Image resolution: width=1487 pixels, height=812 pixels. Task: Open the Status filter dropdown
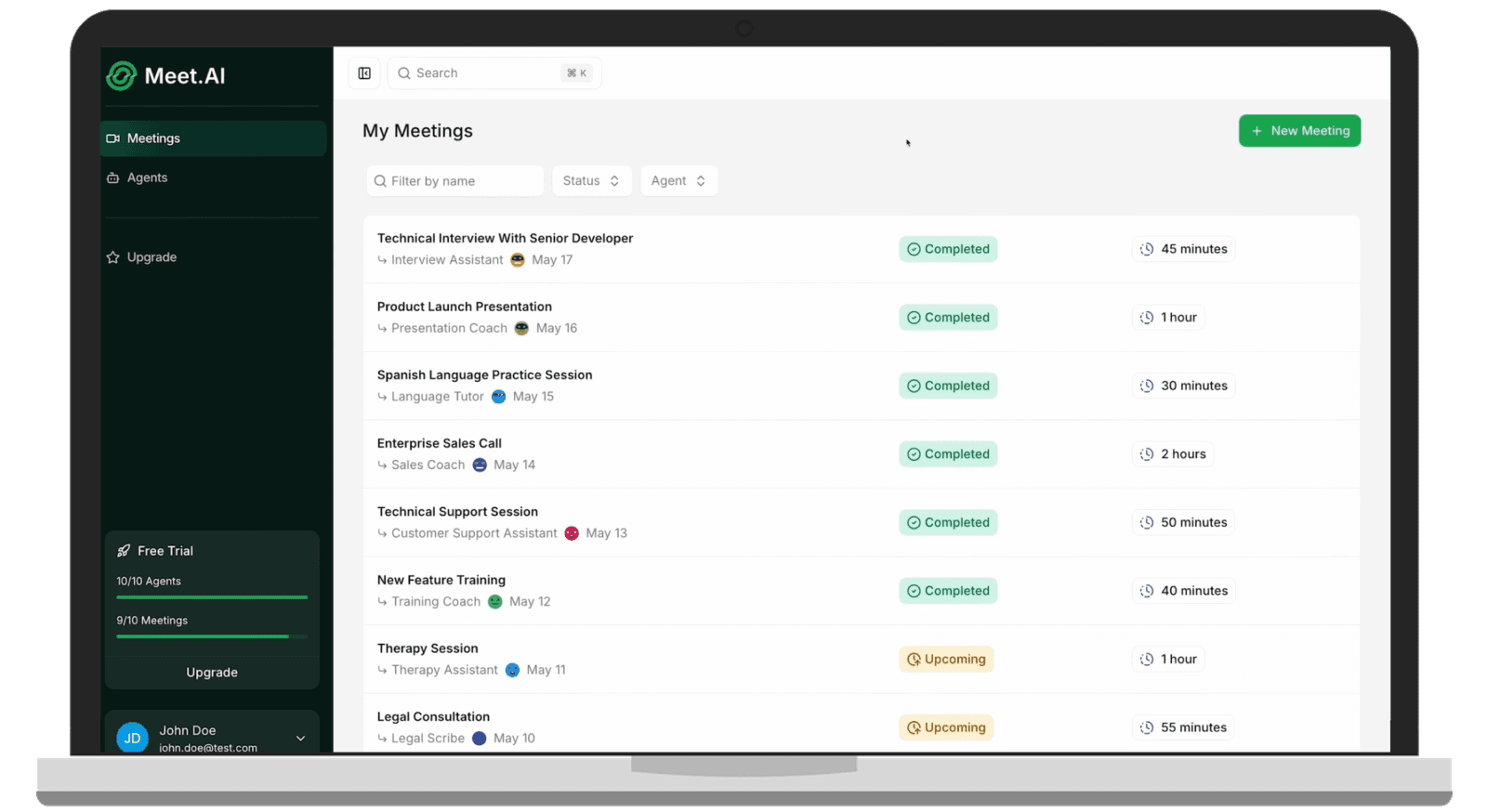coord(591,181)
